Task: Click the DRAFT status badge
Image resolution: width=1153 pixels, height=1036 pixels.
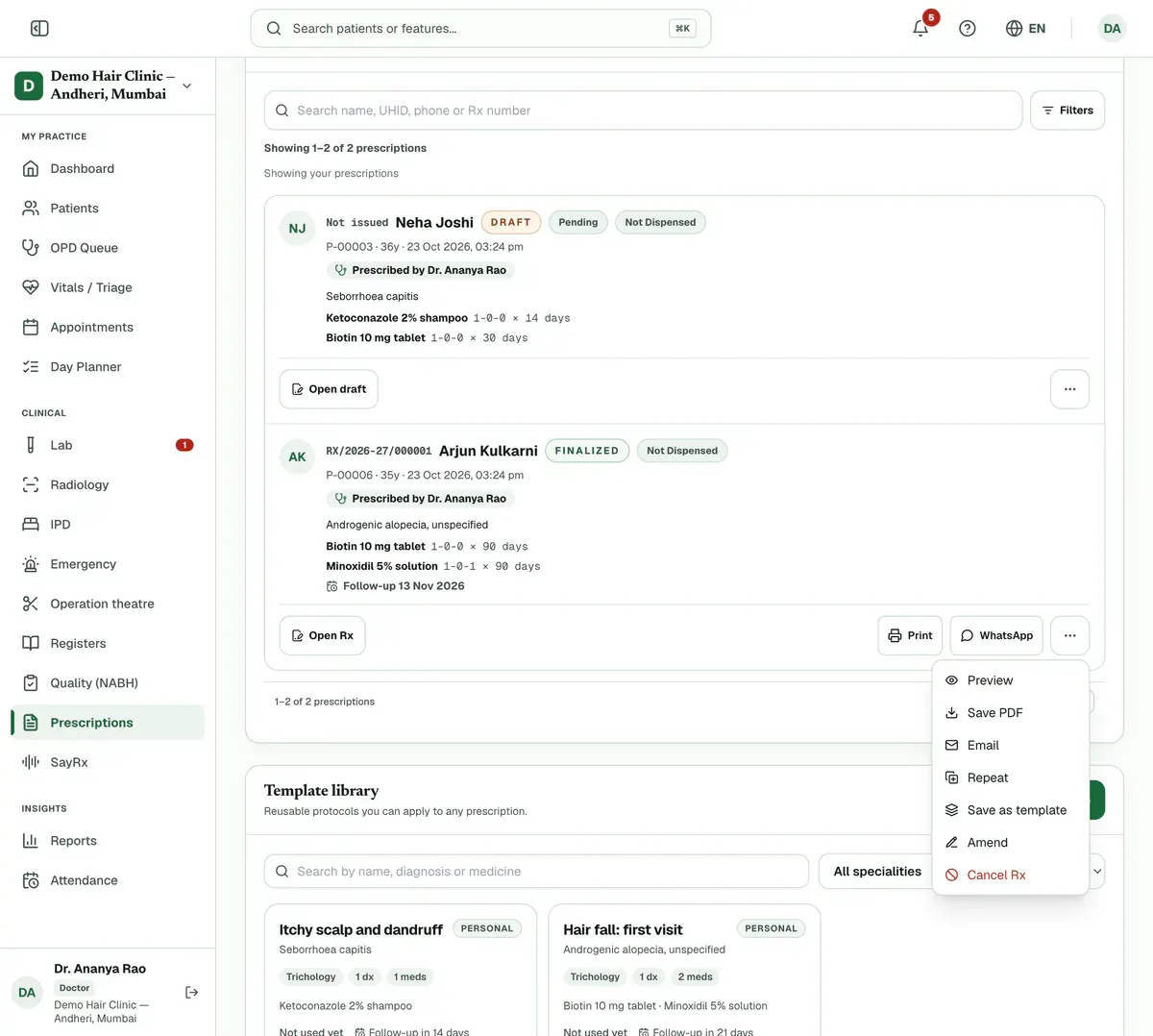Action: tap(511, 222)
